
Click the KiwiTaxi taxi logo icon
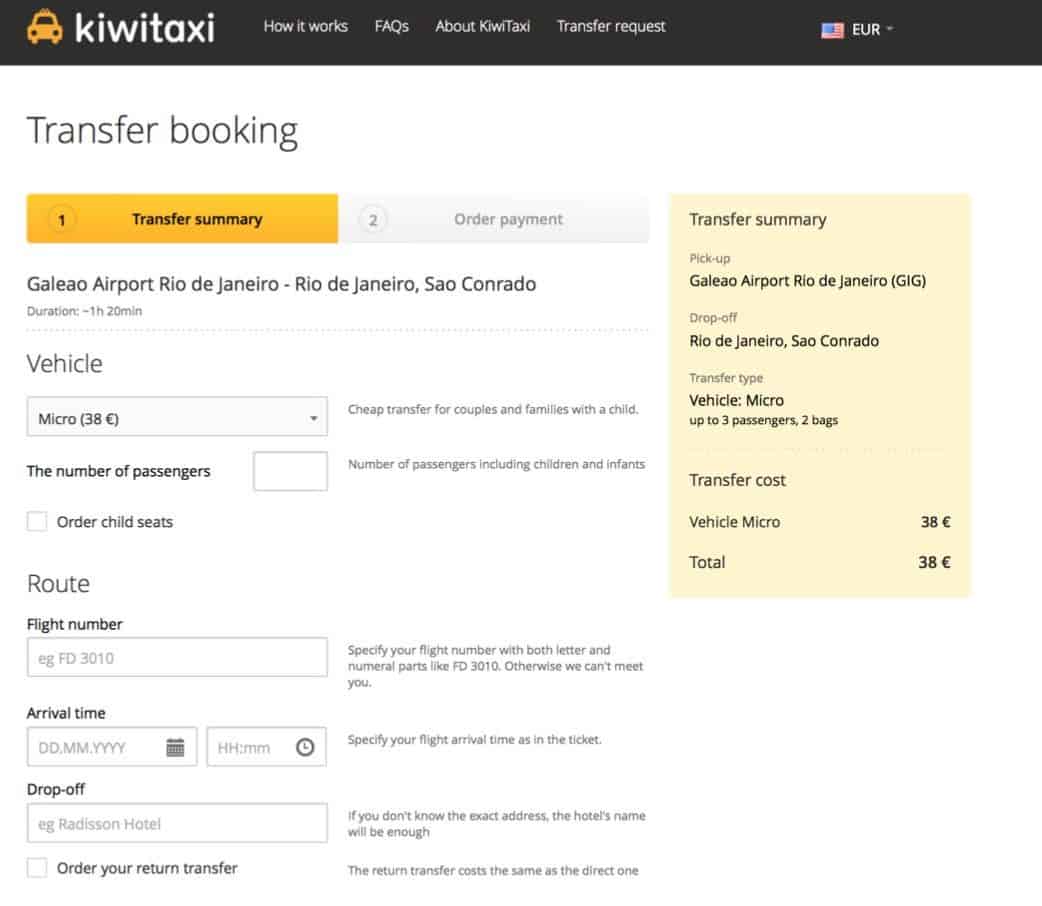click(x=45, y=27)
